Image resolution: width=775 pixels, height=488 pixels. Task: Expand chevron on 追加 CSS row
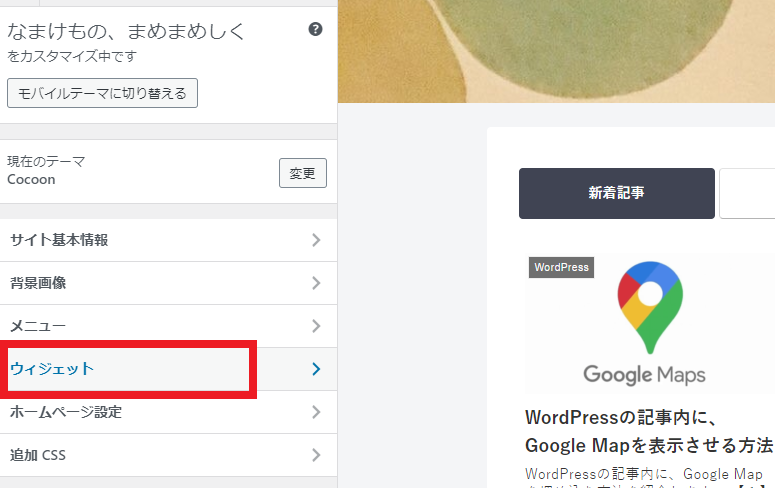coord(316,455)
